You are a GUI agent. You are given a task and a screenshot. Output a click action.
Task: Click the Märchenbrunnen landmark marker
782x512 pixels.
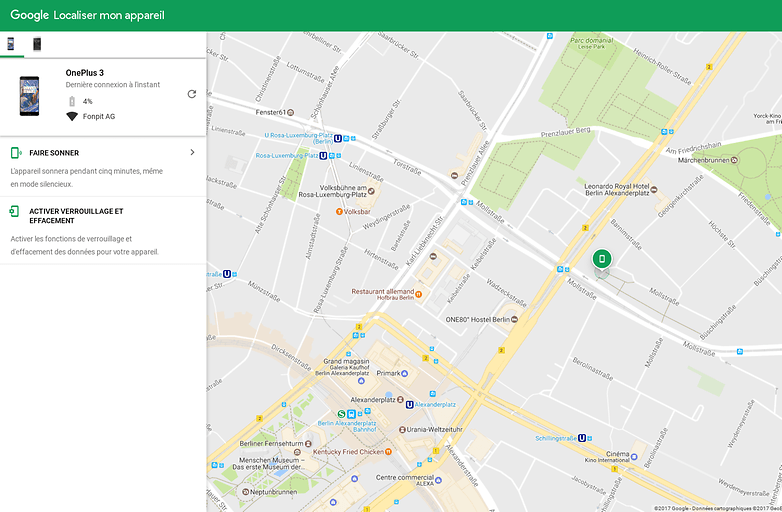[734, 160]
